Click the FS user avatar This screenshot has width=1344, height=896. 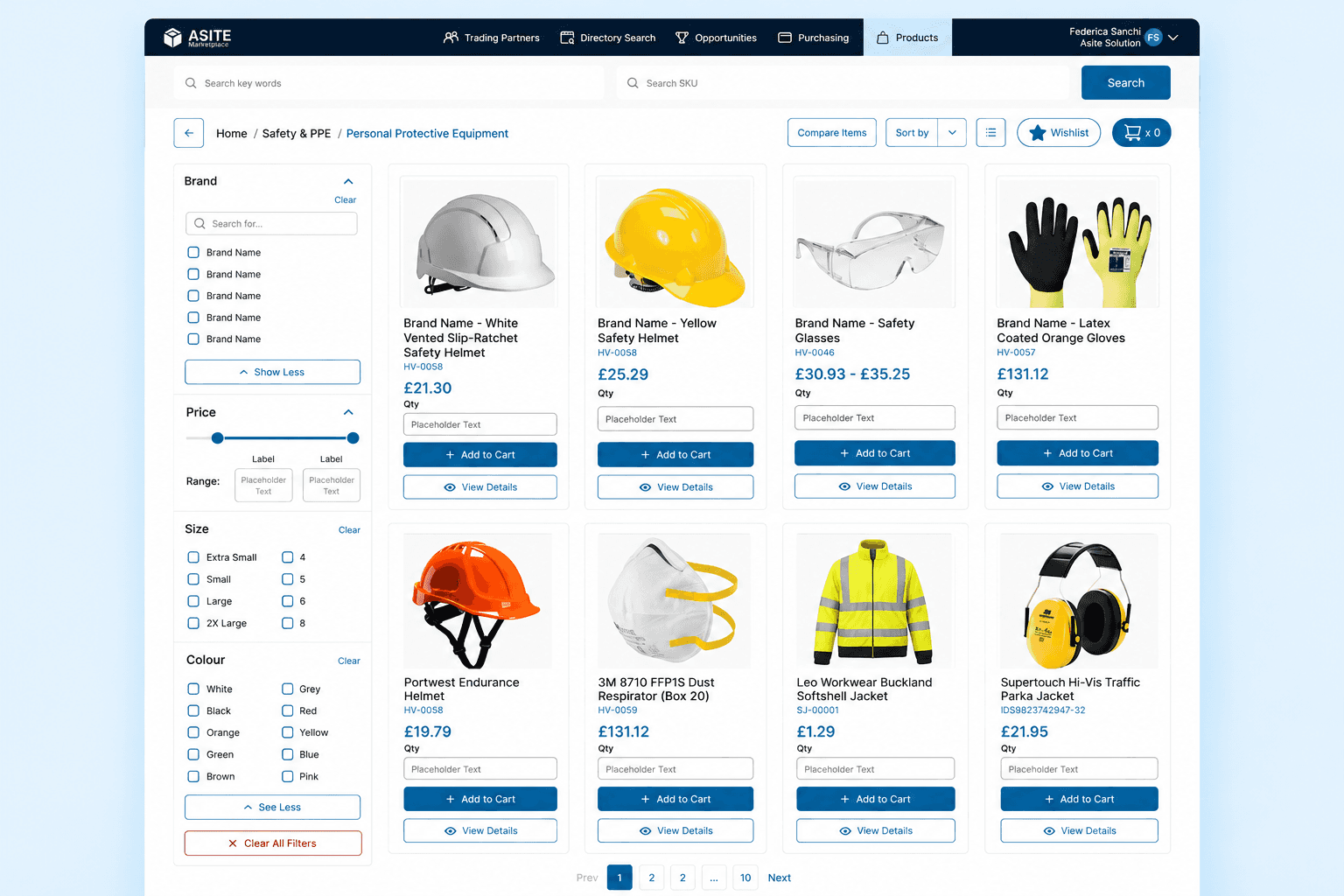1153,38
